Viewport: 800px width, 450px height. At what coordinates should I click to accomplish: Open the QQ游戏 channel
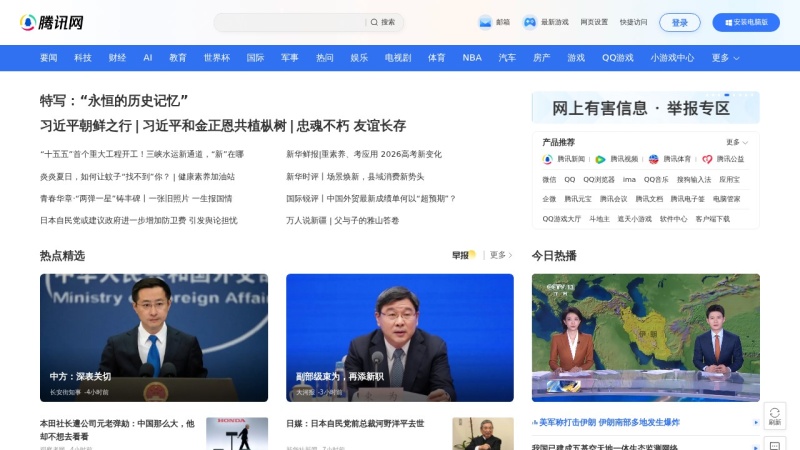617,58
